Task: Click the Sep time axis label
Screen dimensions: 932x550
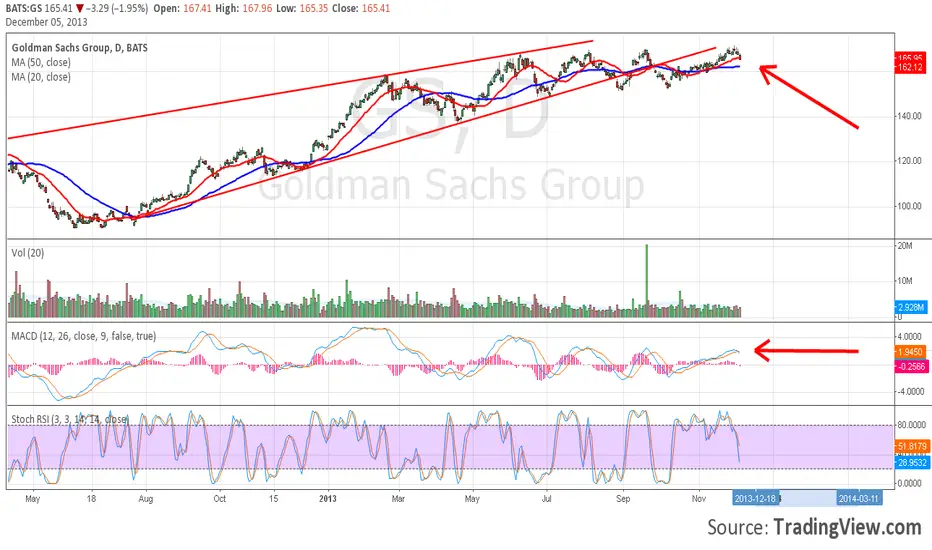Action: [x=623, y=498]
